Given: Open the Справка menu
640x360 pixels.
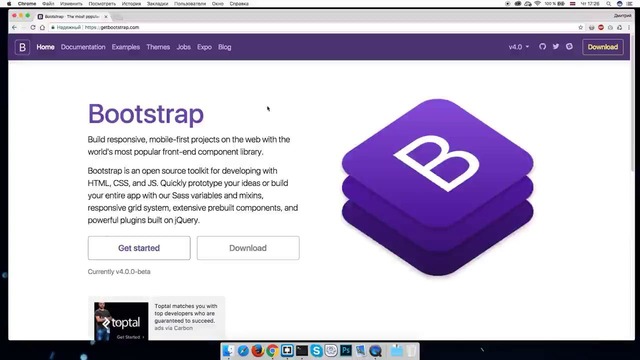Looking at the screenshot, I should coord(239,4).
